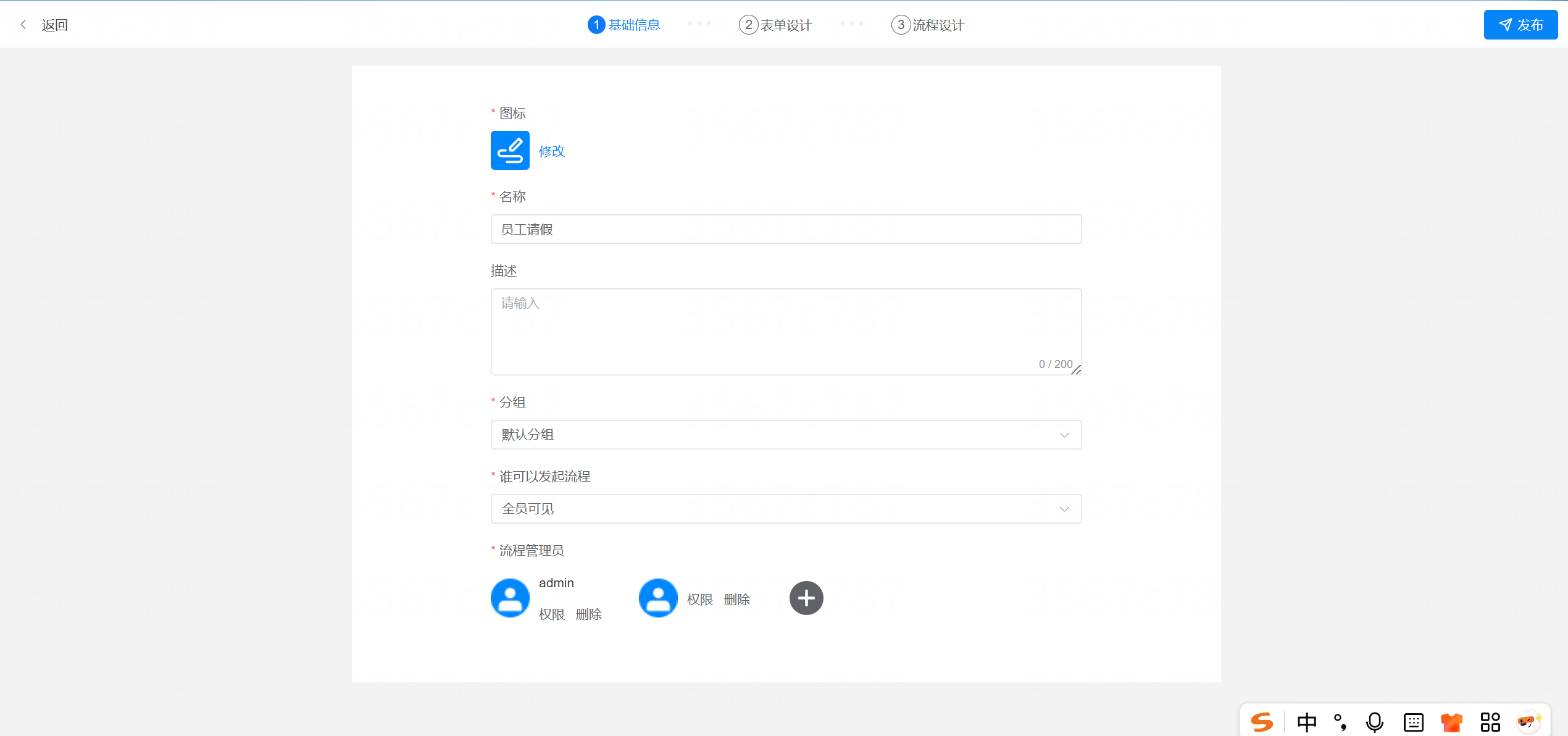
Task: Click the Sogou input method logo
Action: click(1262, 721)
